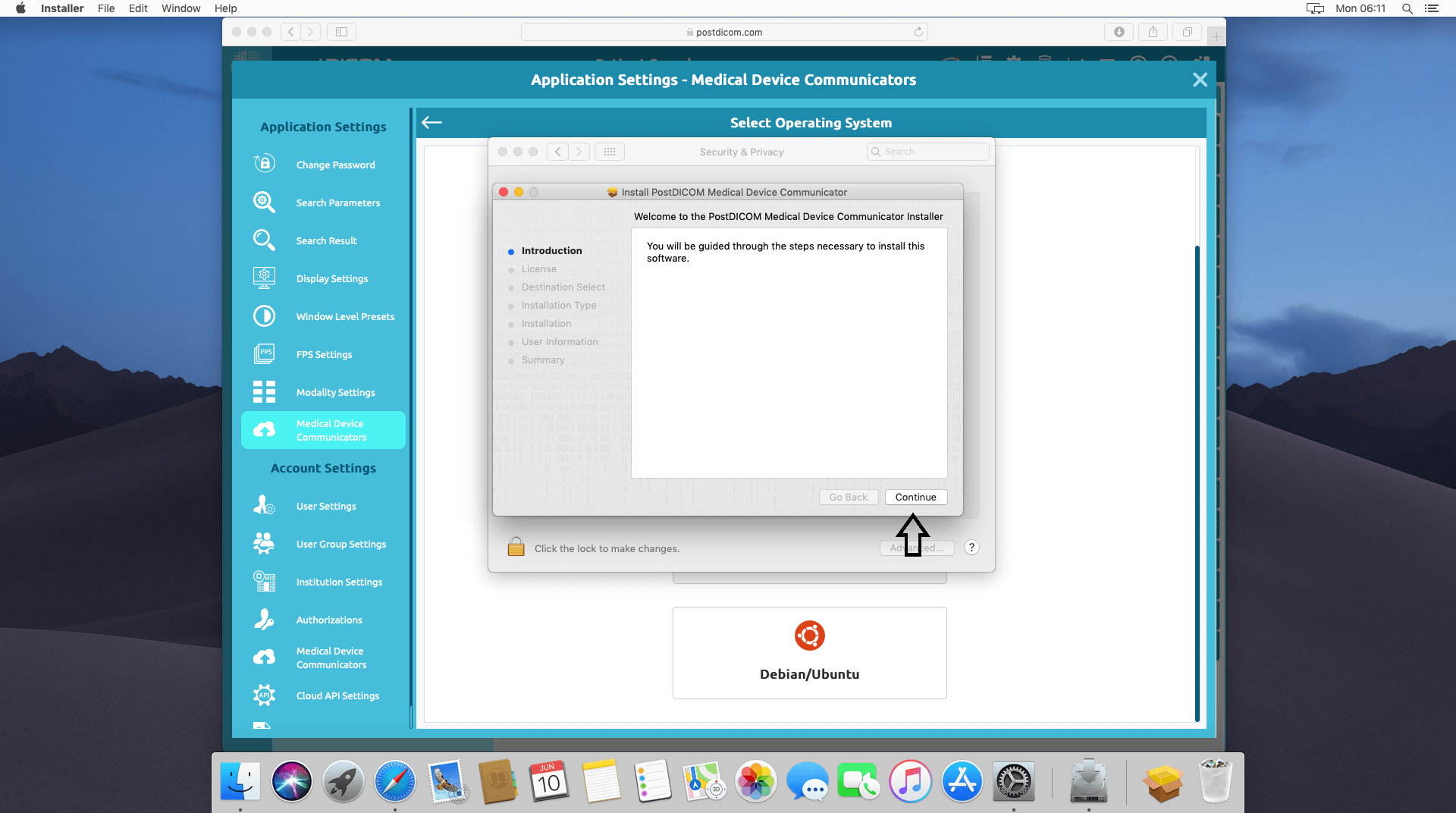
Task: Go back with the Select Operating System arrow
Action: click(431, 122)
